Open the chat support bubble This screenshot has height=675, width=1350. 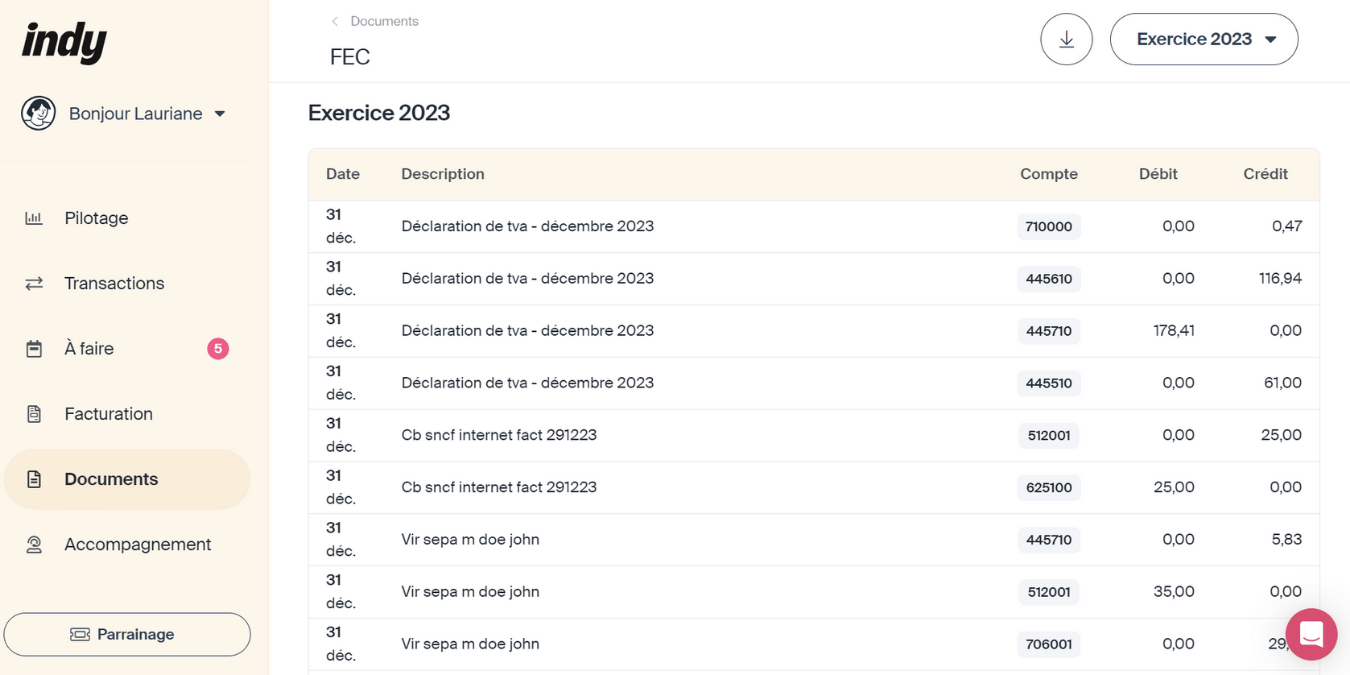[x=1311, y=634]
